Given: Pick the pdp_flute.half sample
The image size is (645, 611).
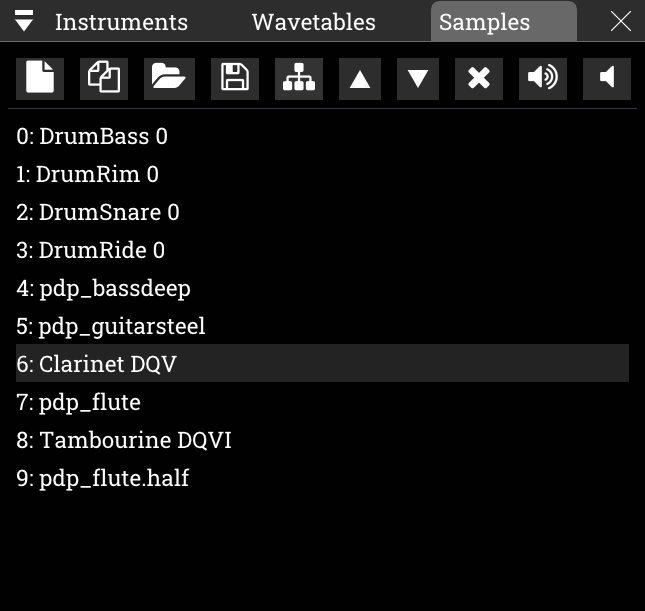Looking at the screenshot, I should click(x=102, y=478).
